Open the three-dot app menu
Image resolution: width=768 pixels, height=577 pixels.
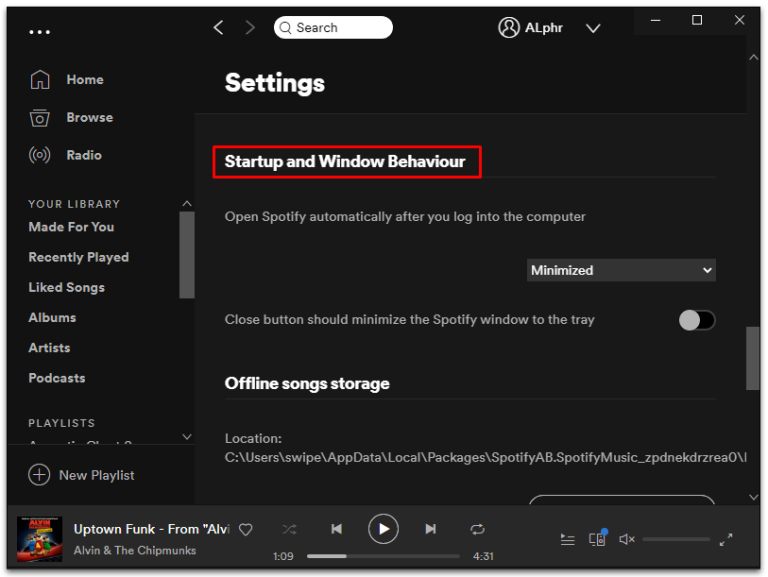(x=39, y=32)
